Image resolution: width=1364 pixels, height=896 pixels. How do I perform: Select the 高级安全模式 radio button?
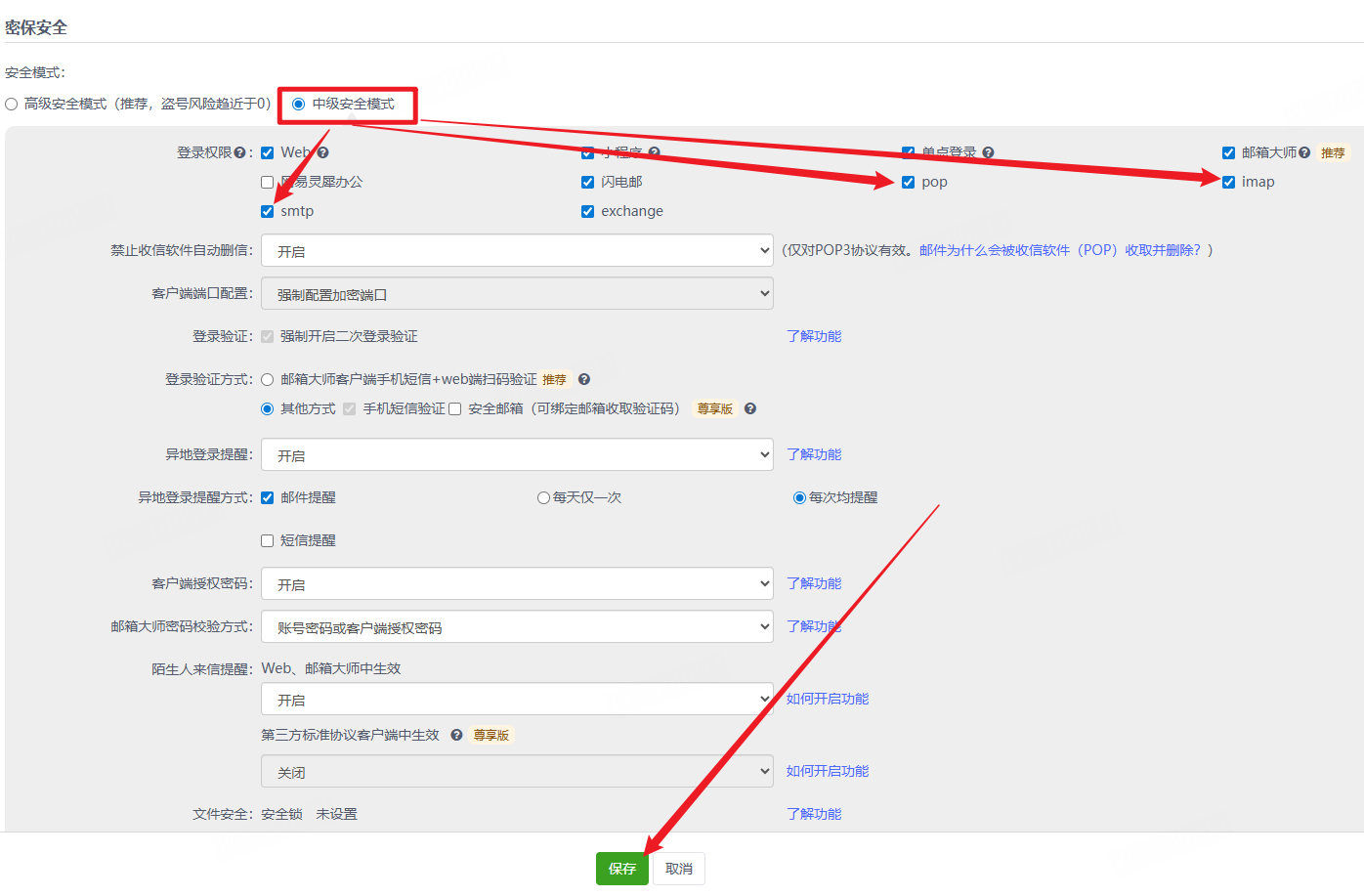12,104
